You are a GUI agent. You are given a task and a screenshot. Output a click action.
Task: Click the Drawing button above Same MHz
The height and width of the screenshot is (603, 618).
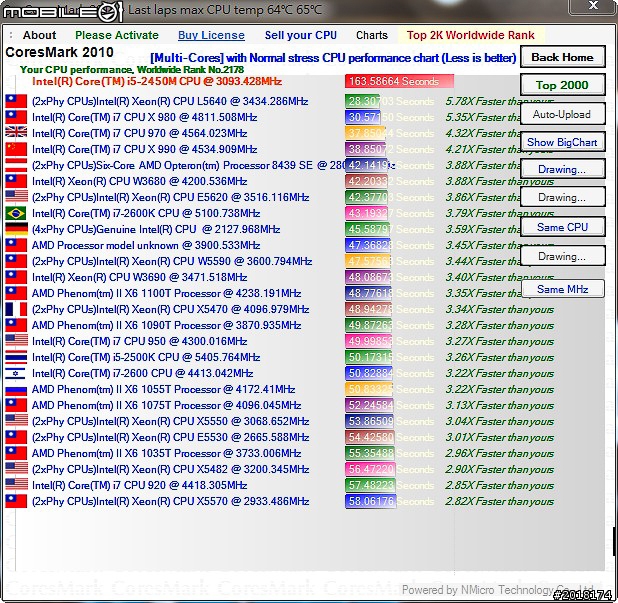point(562,256)
